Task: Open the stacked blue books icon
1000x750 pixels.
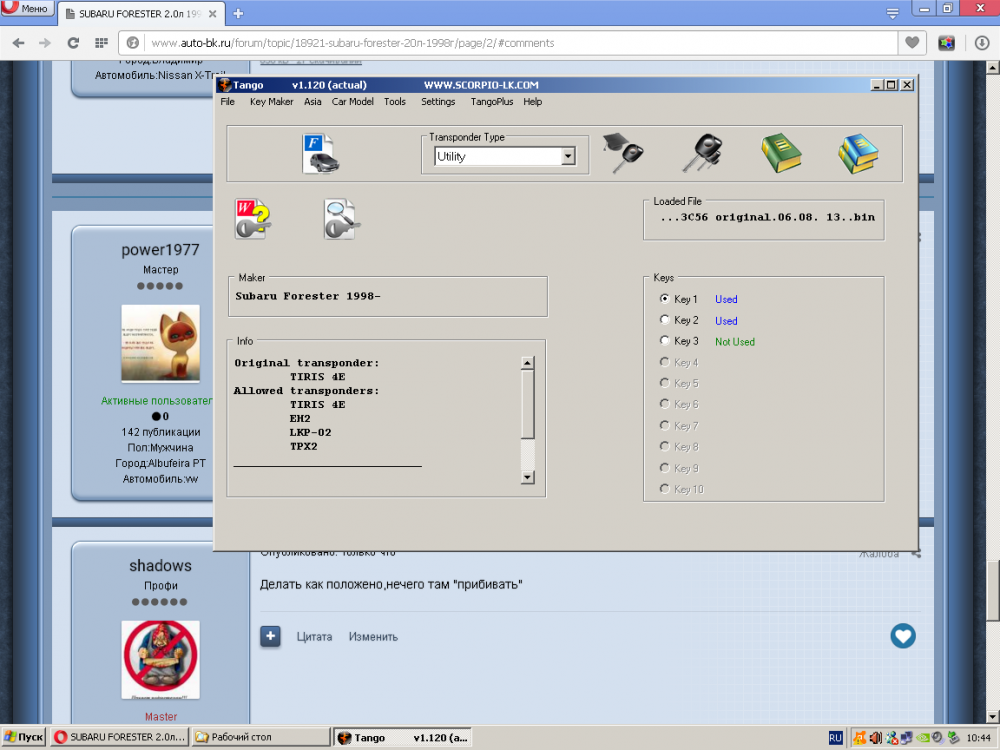Action: coord(858,153)
